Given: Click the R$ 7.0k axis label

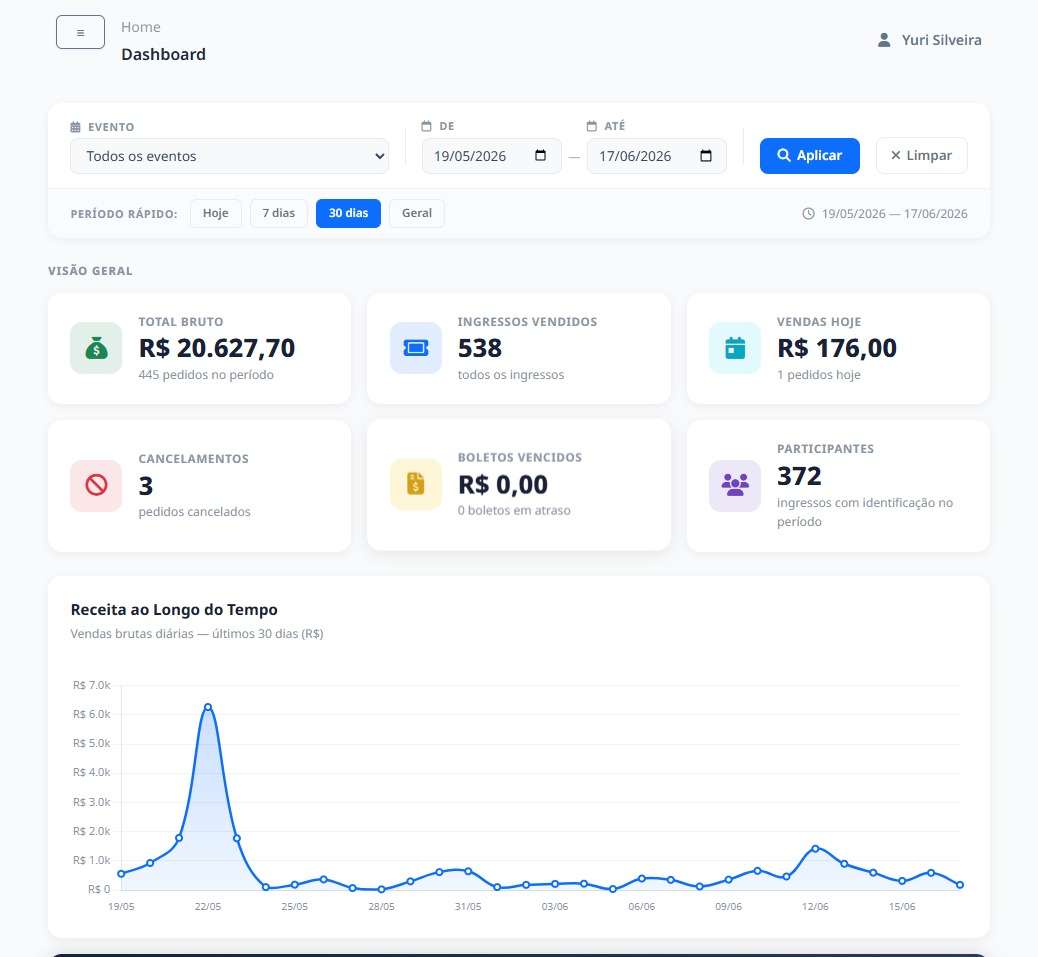Looking at the screenshot, I should click(91, 685).
